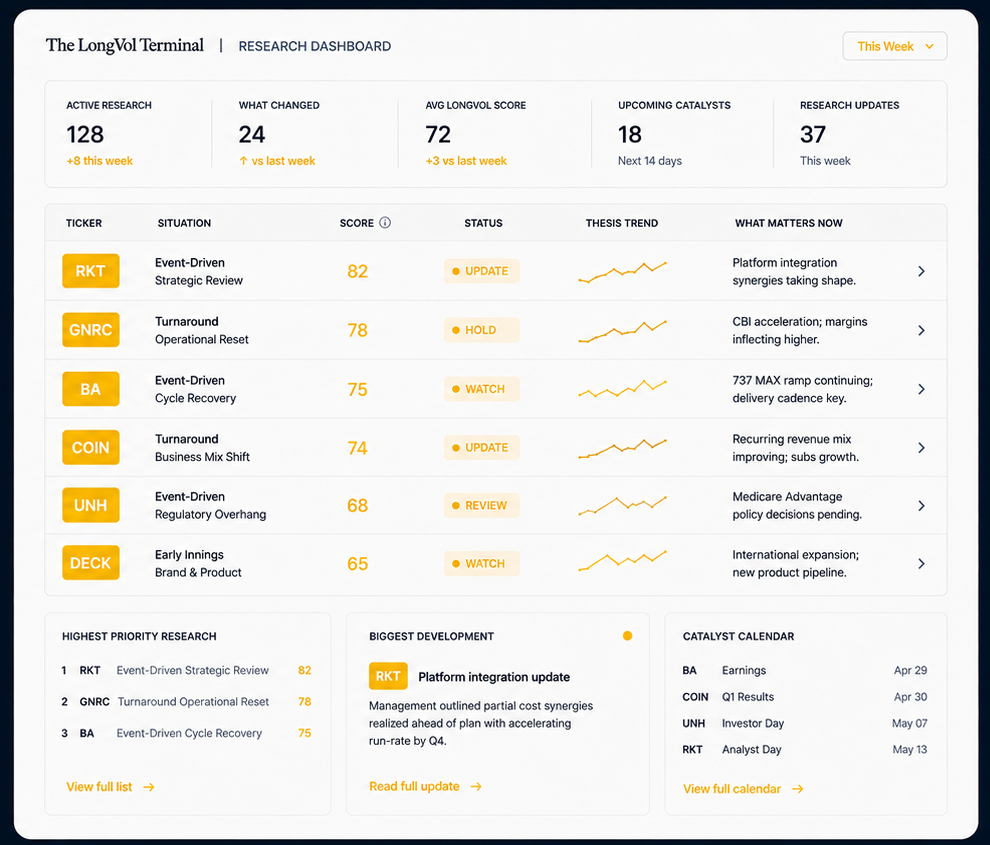The image size is (990, 845).
Task: Open the RKT thesis trend sparkline
Action: point(623,272)
